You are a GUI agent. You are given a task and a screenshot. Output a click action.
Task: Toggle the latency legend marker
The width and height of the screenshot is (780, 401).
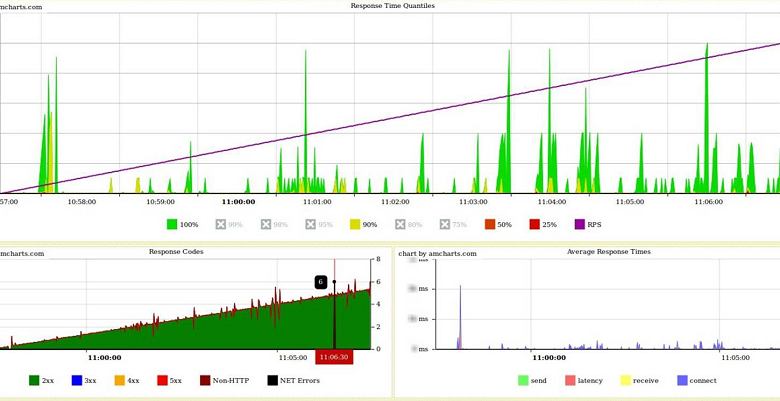coord(570,380)
